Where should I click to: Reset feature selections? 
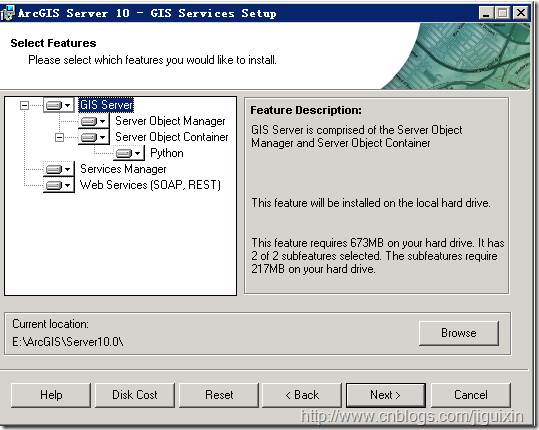click(x=219, y=395)
